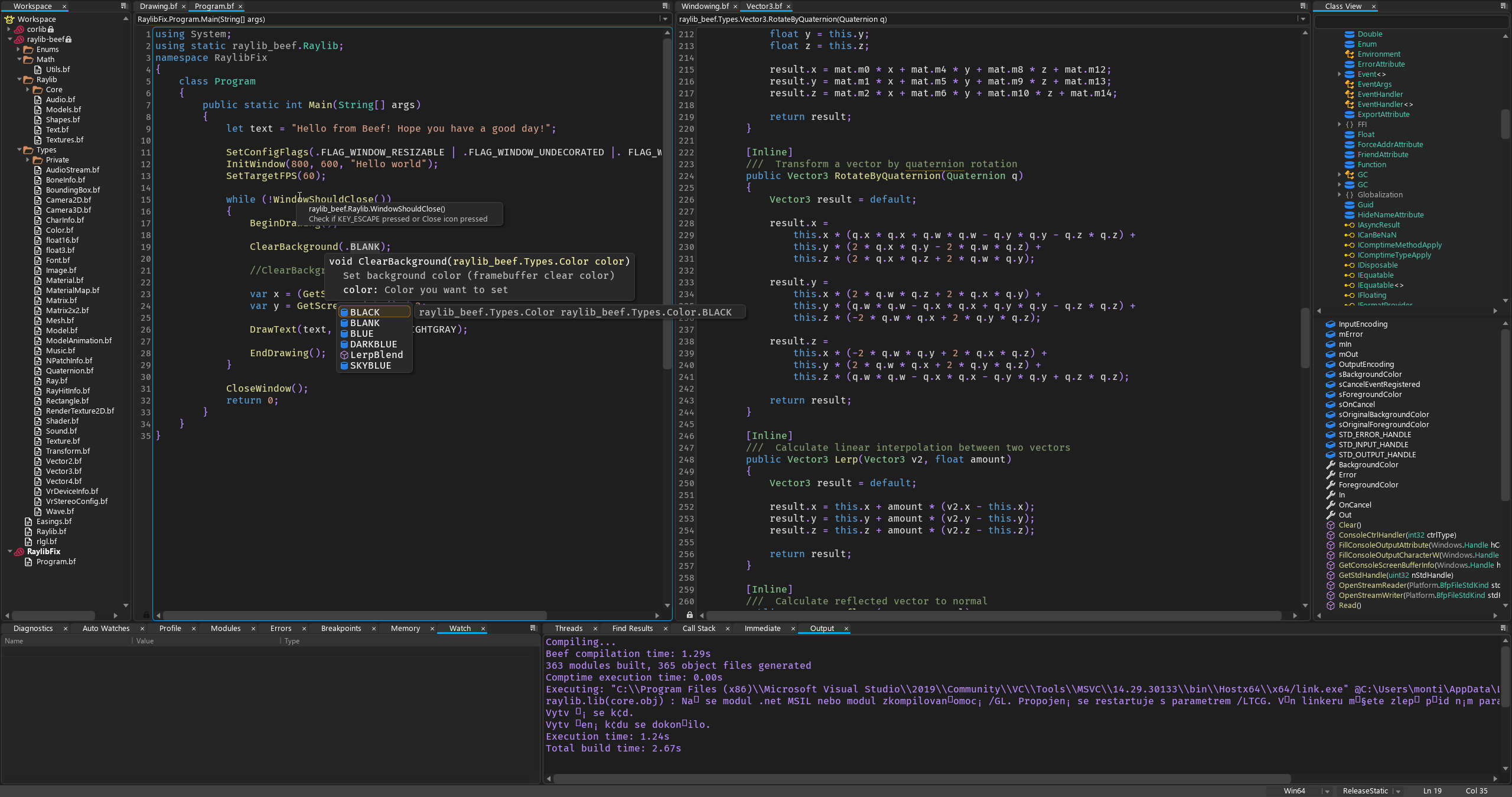Click the Enums folder icon
Viewport: 1512px width, 797px height.
[28, 49]
